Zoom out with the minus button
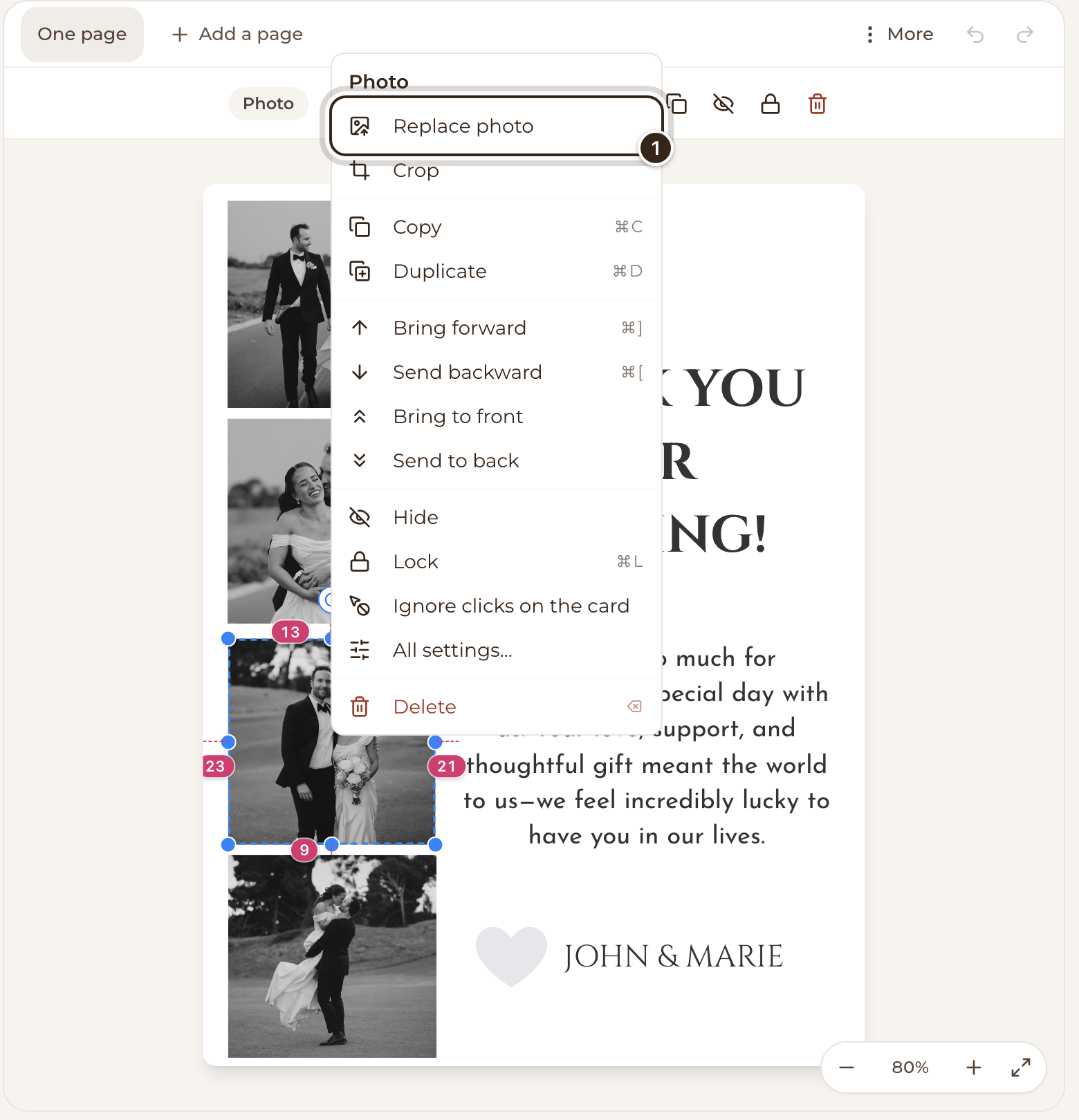The height and width of the screenshot is (1120, 1079). 847,1067
